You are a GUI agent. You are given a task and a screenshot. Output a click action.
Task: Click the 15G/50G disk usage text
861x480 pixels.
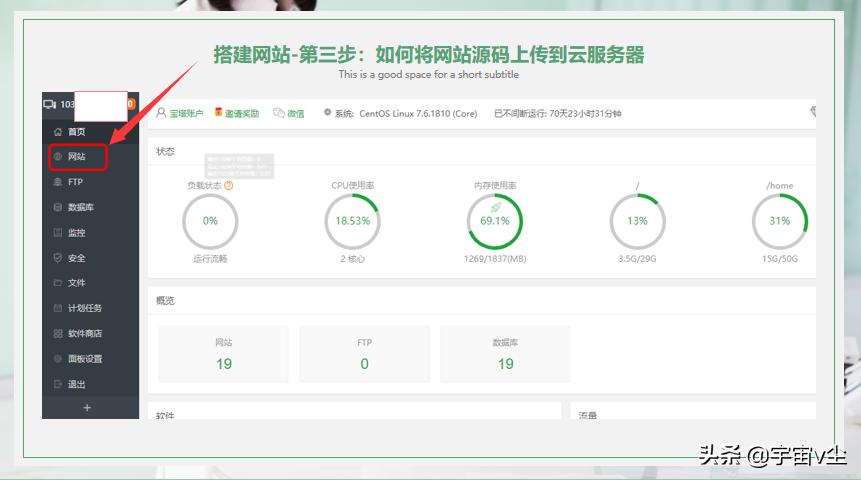(780, 259)
